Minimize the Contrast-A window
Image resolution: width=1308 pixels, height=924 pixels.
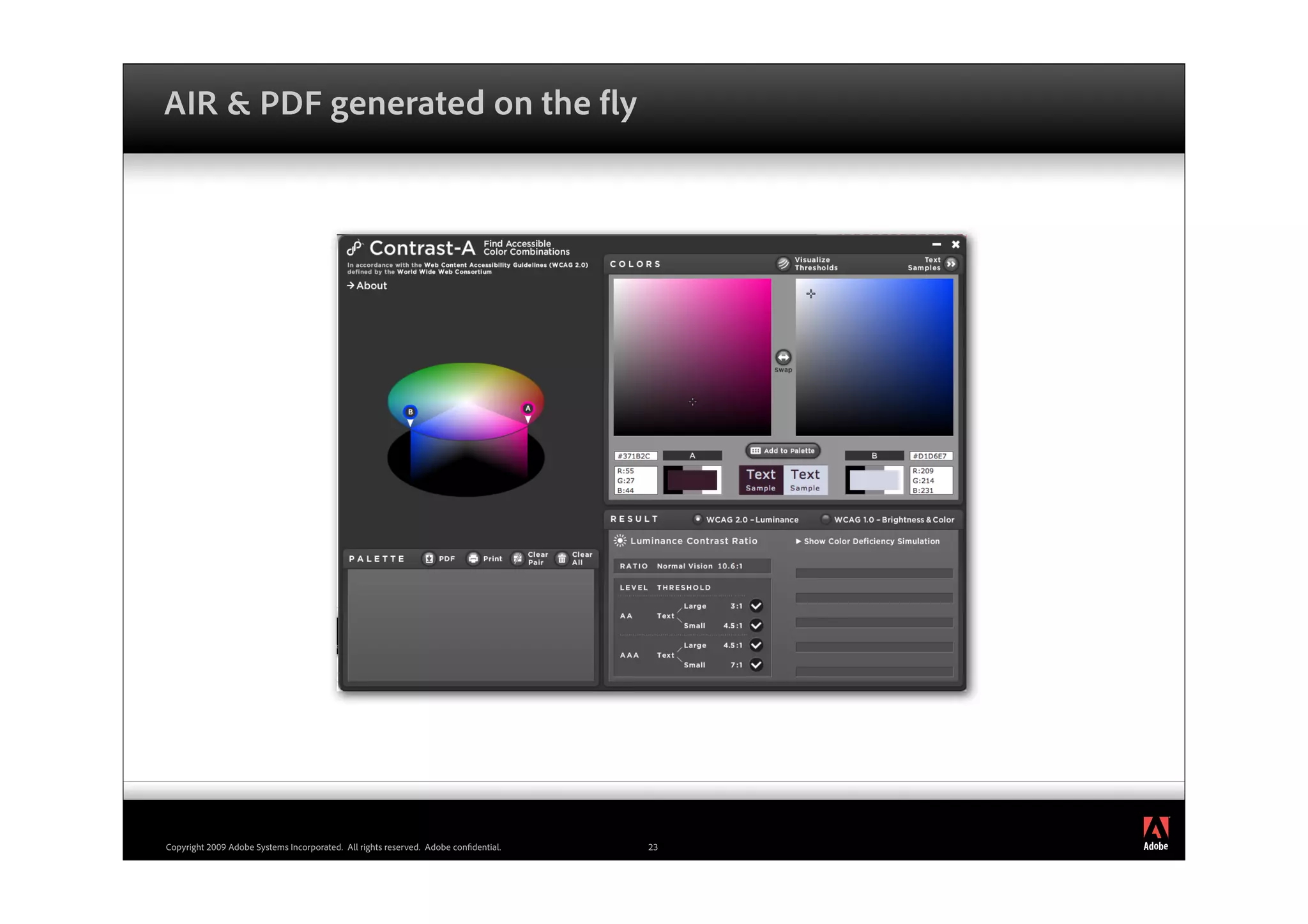936,245
